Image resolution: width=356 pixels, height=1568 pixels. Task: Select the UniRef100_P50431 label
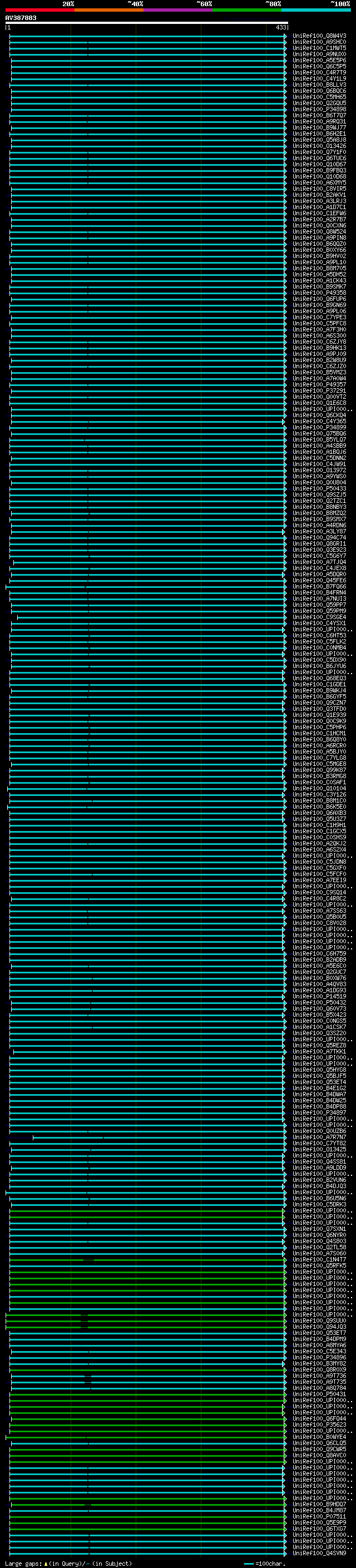(x=319, y=1394)
